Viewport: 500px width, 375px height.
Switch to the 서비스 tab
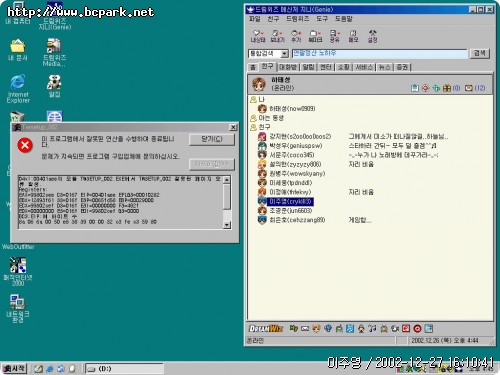click(x=364, y=67)
